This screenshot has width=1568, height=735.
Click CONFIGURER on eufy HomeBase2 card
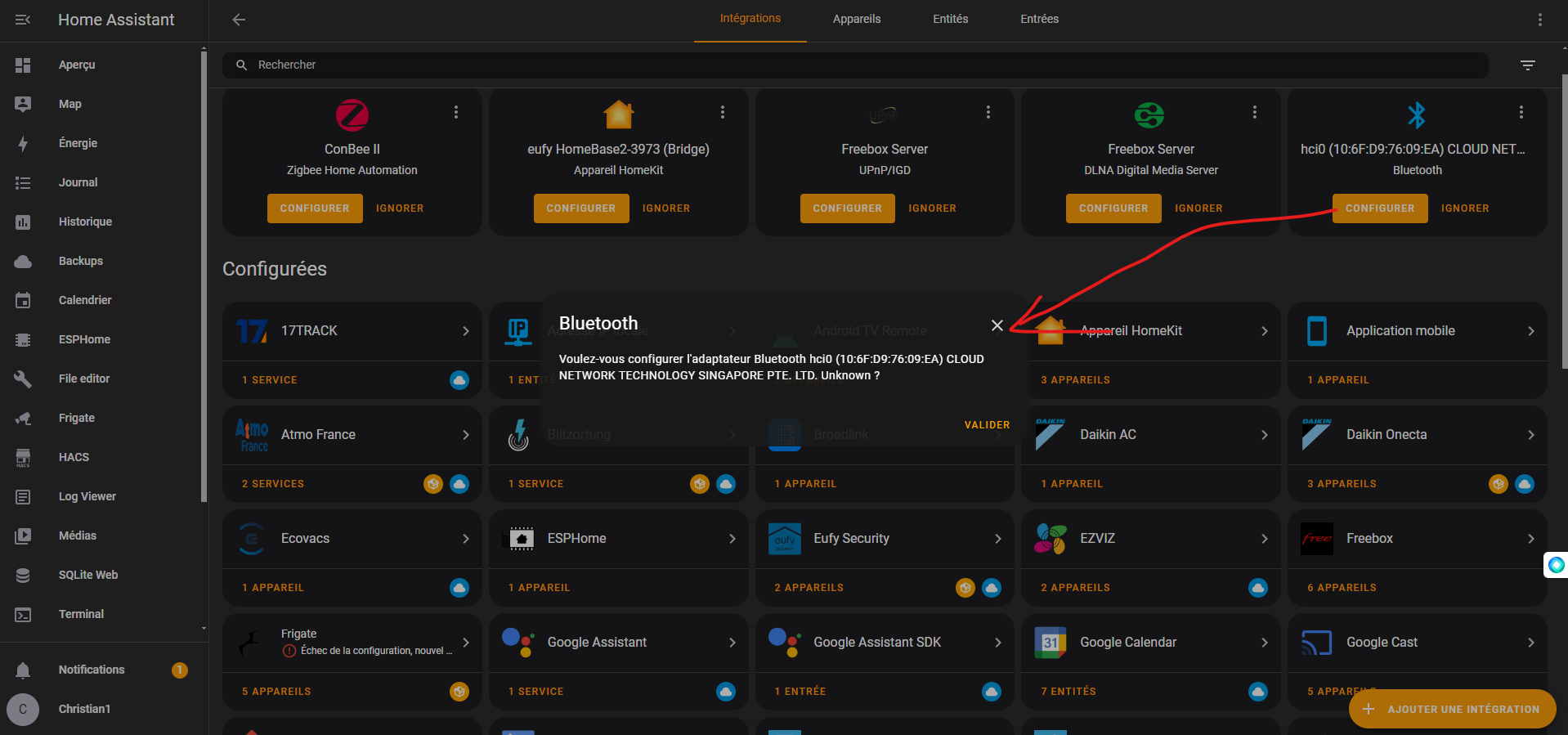click(x=581, y=208)
